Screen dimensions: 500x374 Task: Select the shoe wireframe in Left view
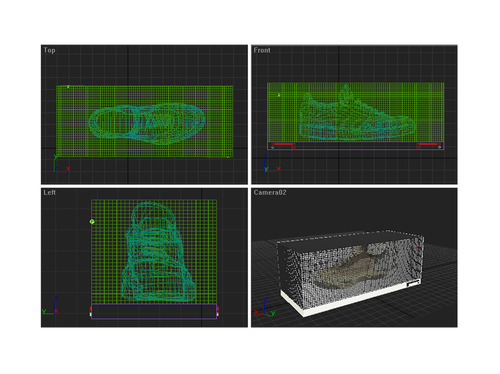pyautogui.click(x=158, y=252)
